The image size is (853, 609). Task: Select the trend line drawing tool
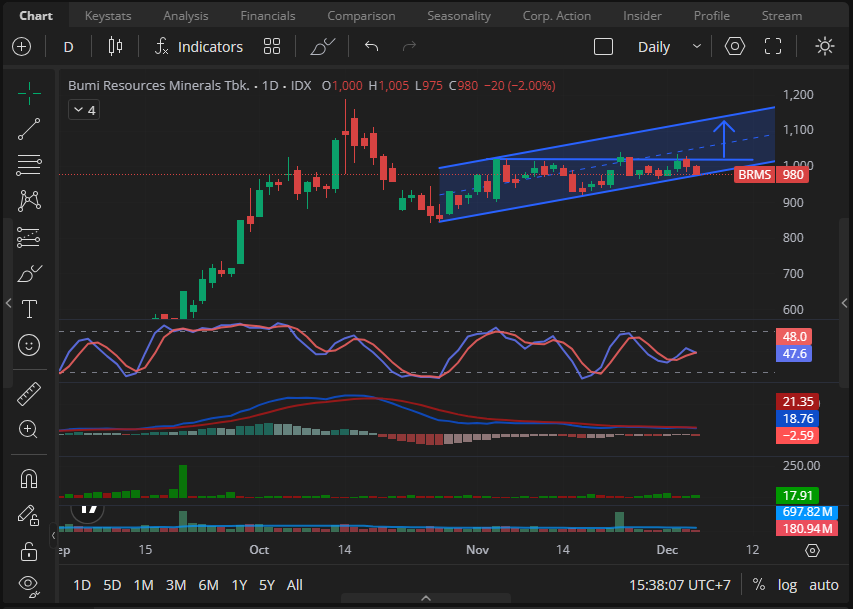point(29,128)
